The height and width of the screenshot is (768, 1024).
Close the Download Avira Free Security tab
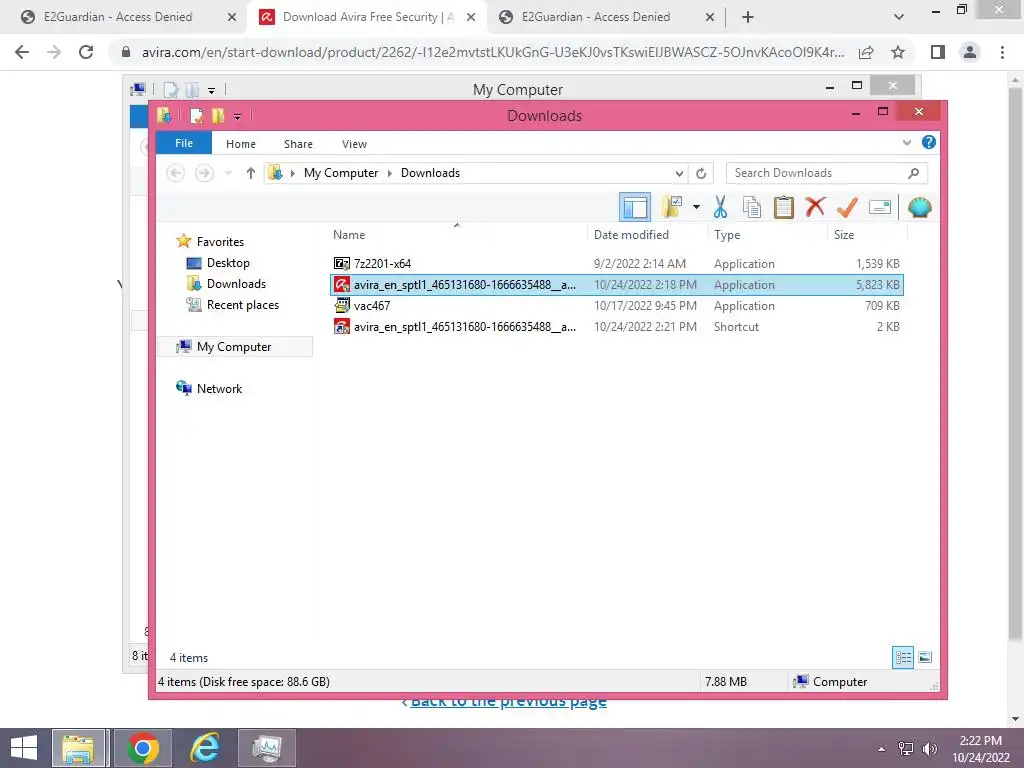point(471,18)
